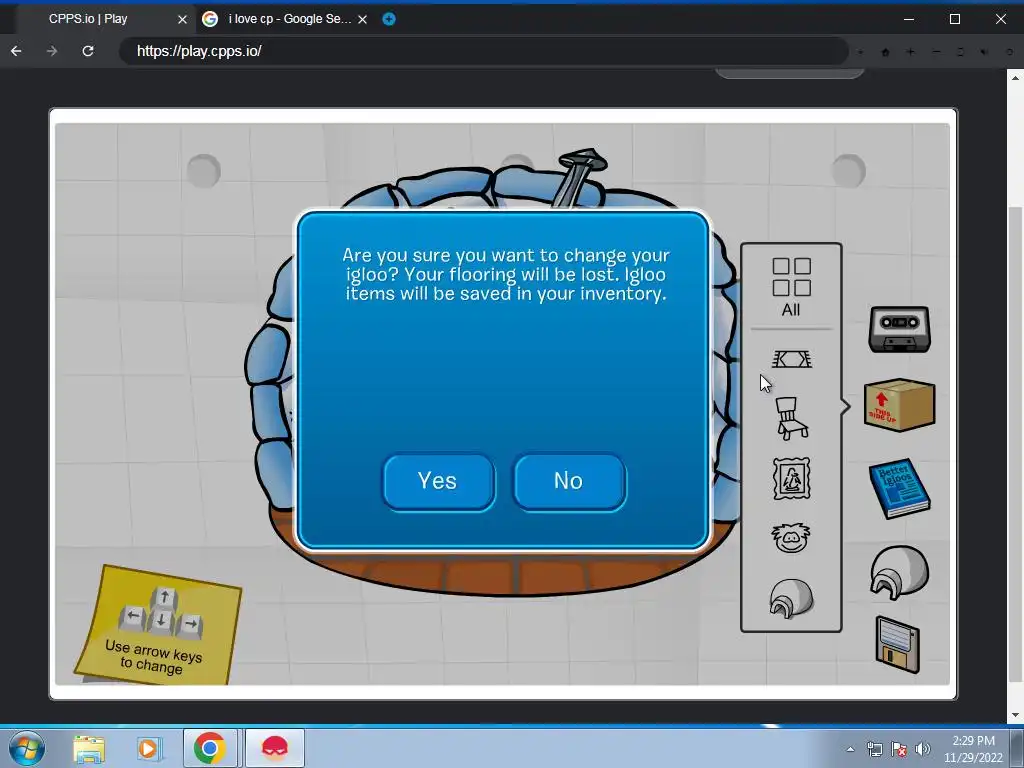Click the cardboard storage box icon
This screenshot has width=1024, height=768.
899,405
